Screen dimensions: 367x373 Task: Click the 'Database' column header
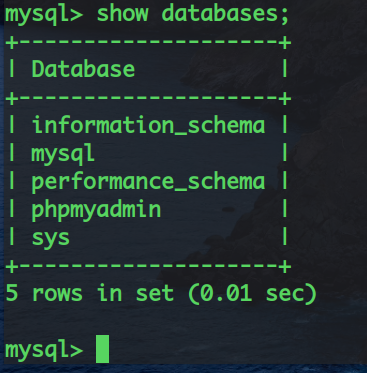tap(83, 69)
